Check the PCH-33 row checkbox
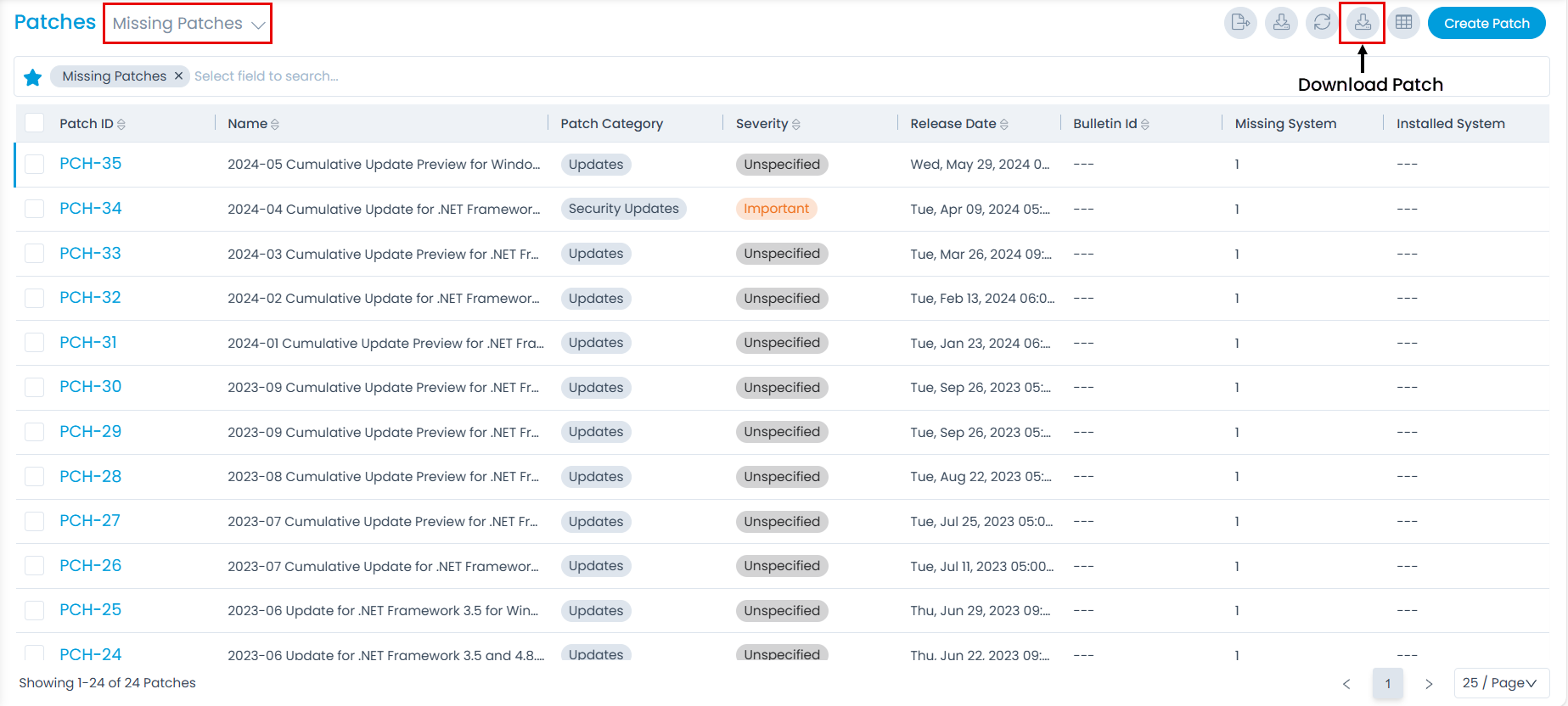The width and height of the screenshot is (1568, 706). click(x=34, y=253)
